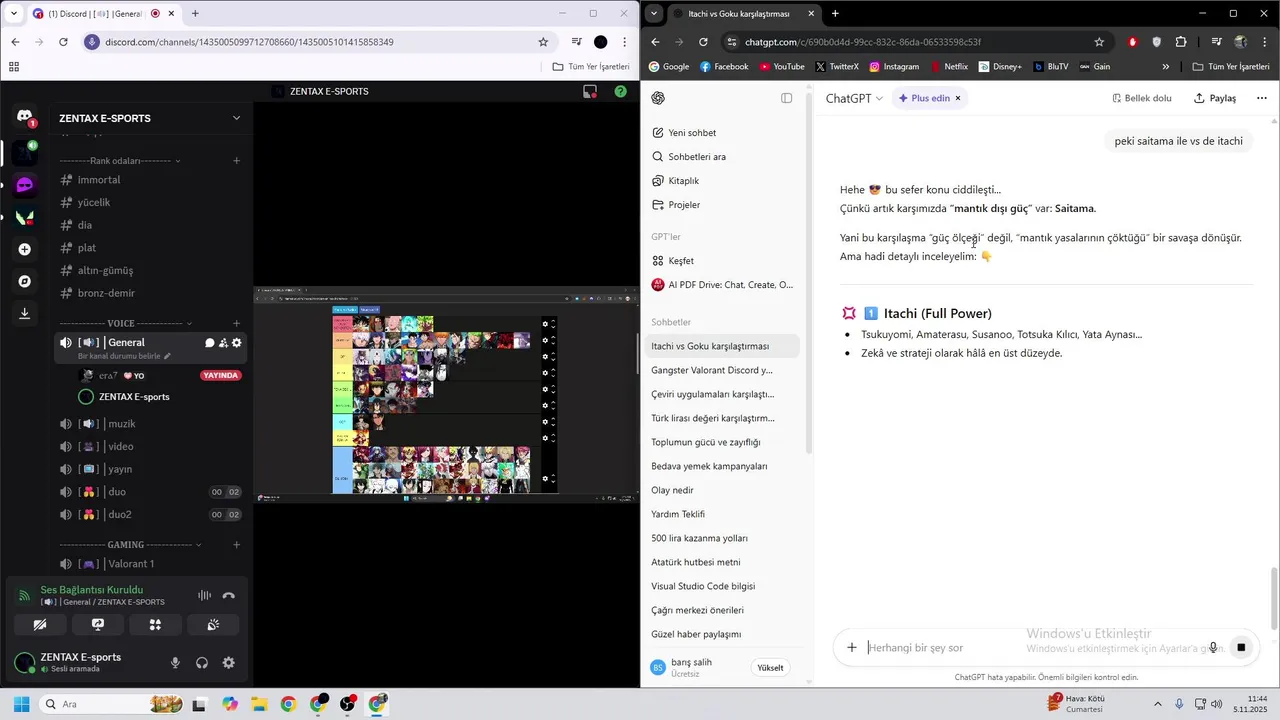This screenshot has width=1280, height=720.
Task: Open Discord user settings gear
Action: pos(229,662)
